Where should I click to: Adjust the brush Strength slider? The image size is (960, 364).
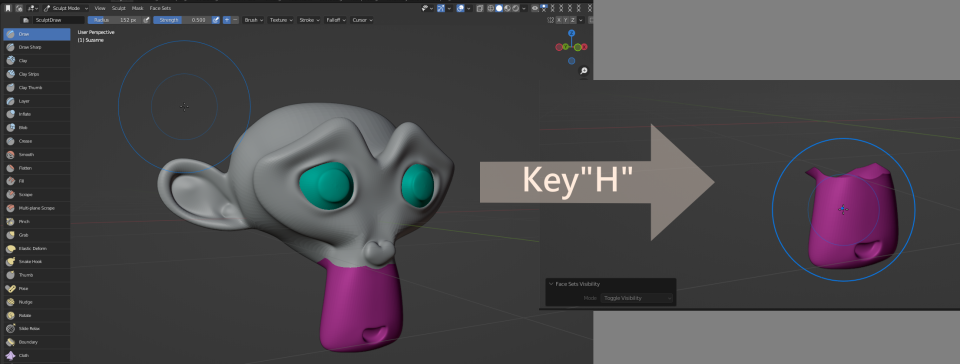pyautogui.click(x=182, y=20)
